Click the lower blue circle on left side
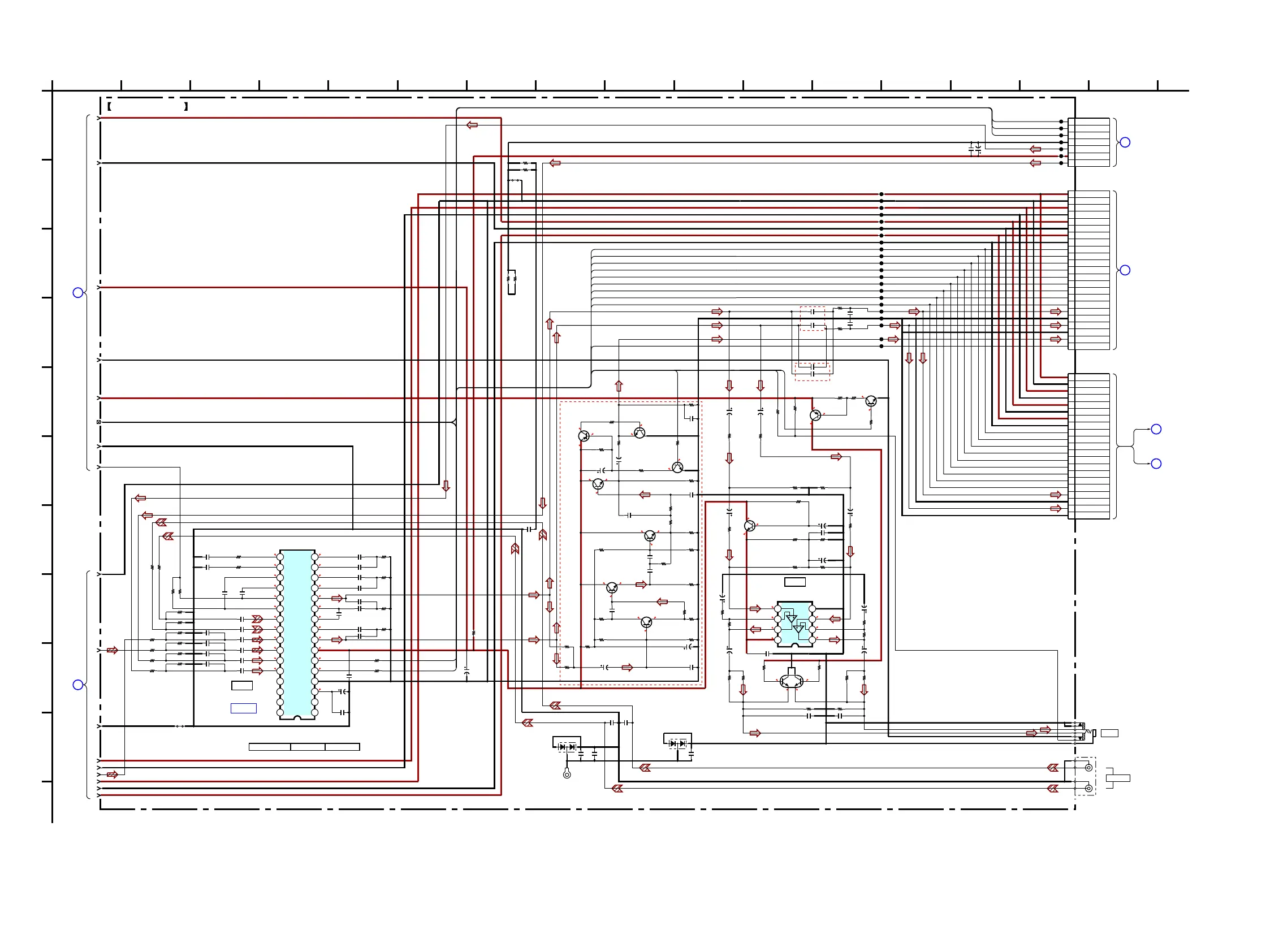The height and width of the screenshot is (952, 1266). (x=79, y=685)
